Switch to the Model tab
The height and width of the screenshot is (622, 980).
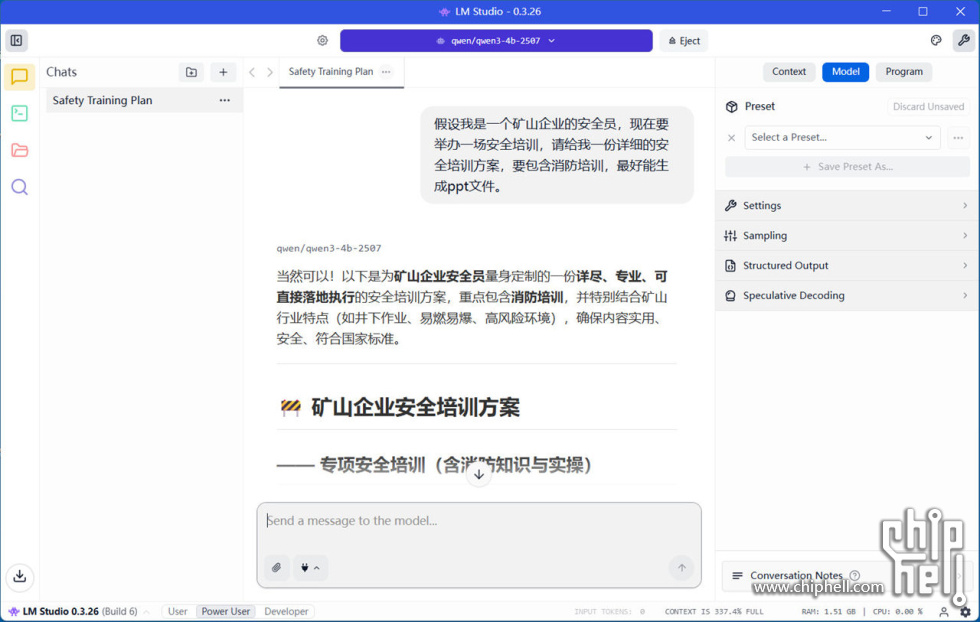coord(845,71)
